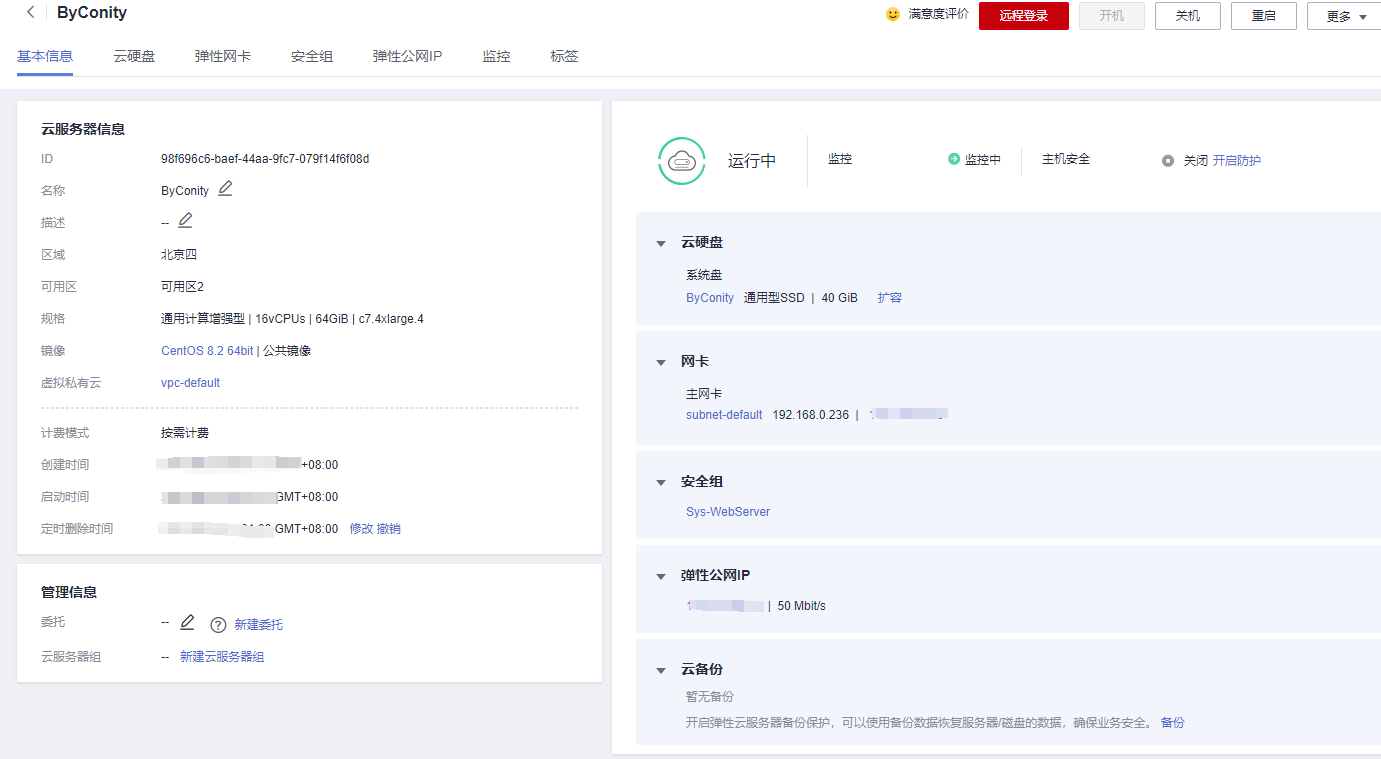This screenshot has width=1381, height=759.
Task: Click the green monitoring status icon
Action: click(952, 159)
